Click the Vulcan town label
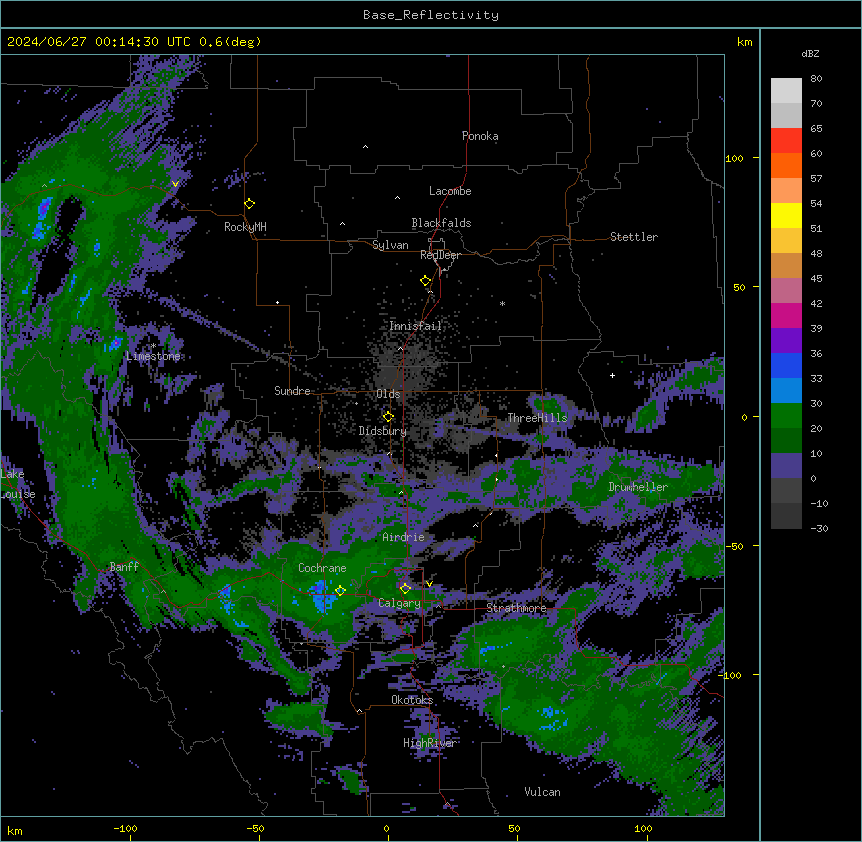862x842 pixels. (543, 792)
